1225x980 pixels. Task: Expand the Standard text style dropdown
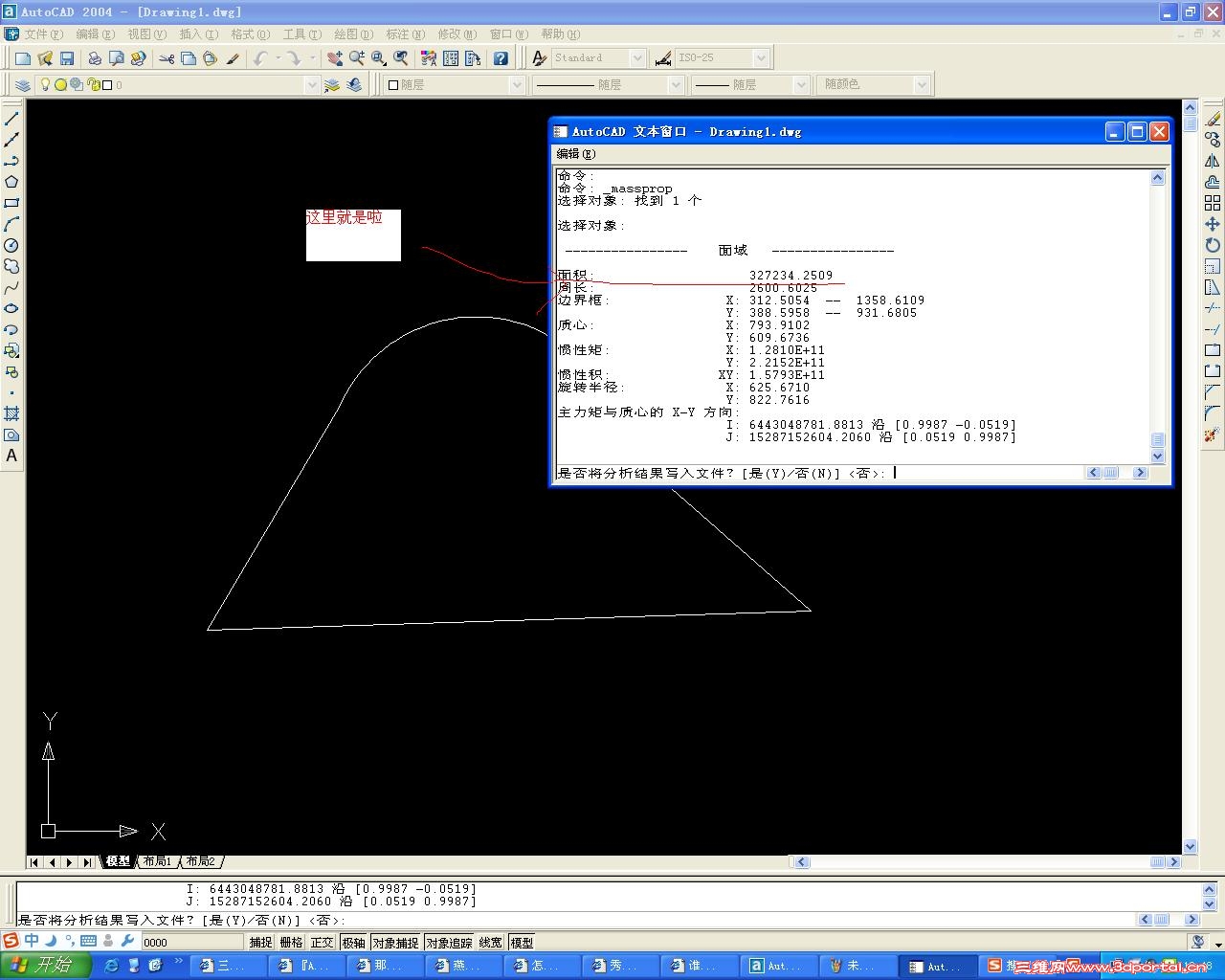(x=638, y=58)
